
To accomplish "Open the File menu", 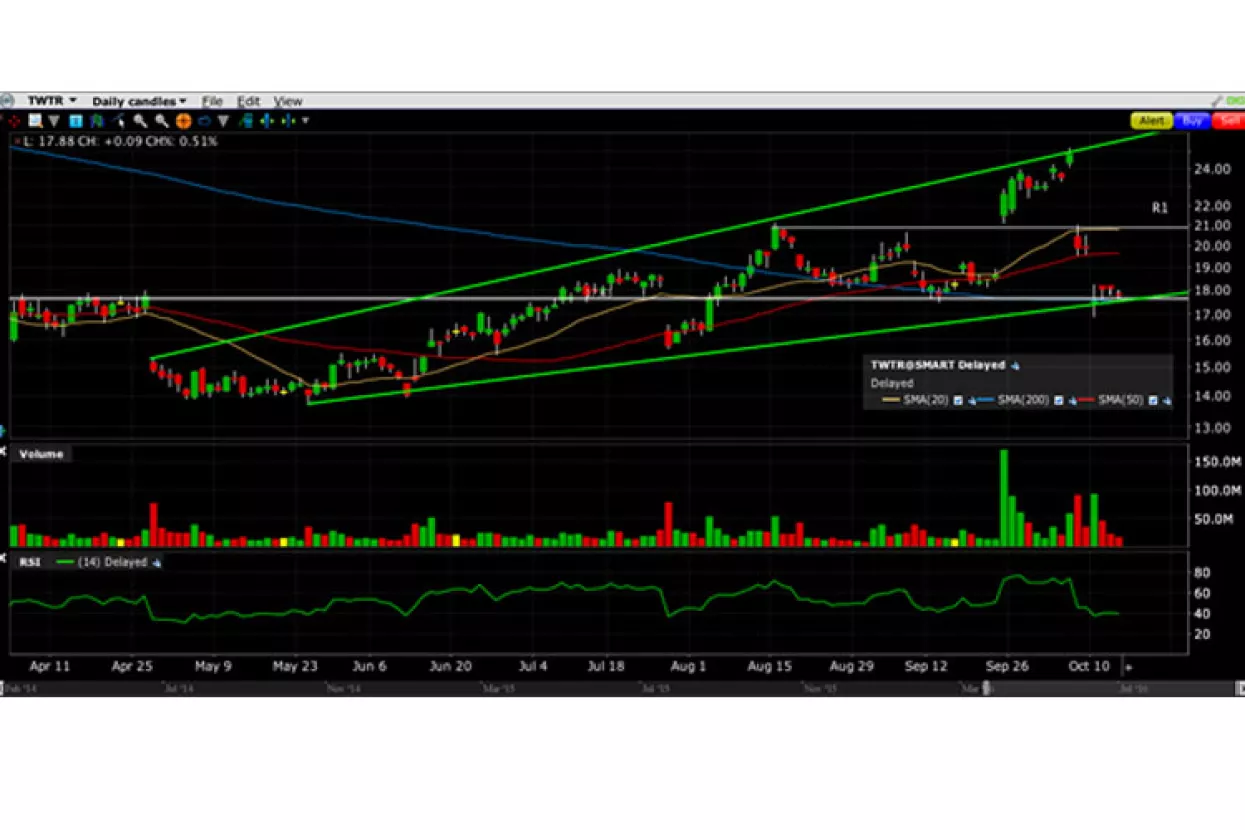I will pos(212,101).
